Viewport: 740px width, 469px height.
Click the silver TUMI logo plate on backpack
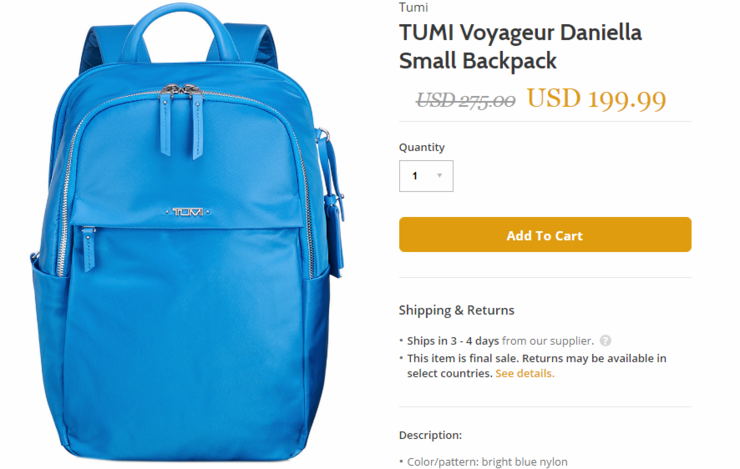[x=187, y=212]
